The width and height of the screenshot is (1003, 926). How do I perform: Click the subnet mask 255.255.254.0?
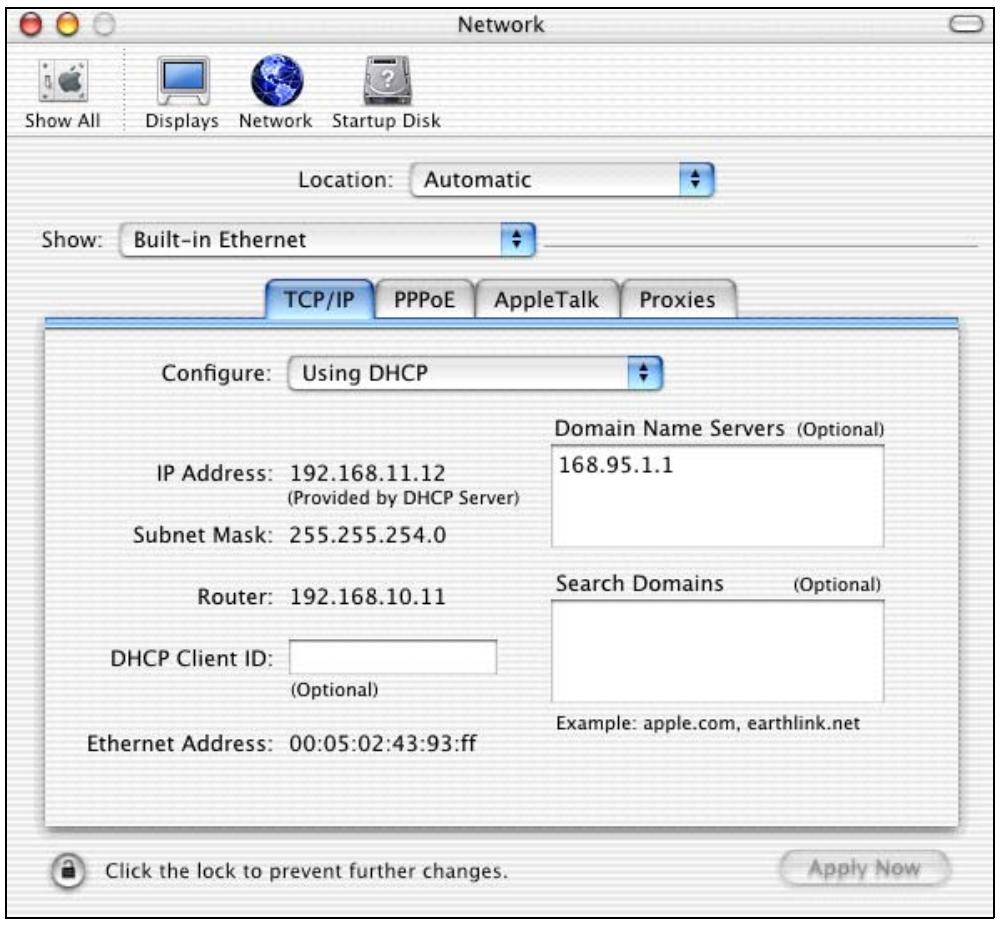(x=368, y=535)
